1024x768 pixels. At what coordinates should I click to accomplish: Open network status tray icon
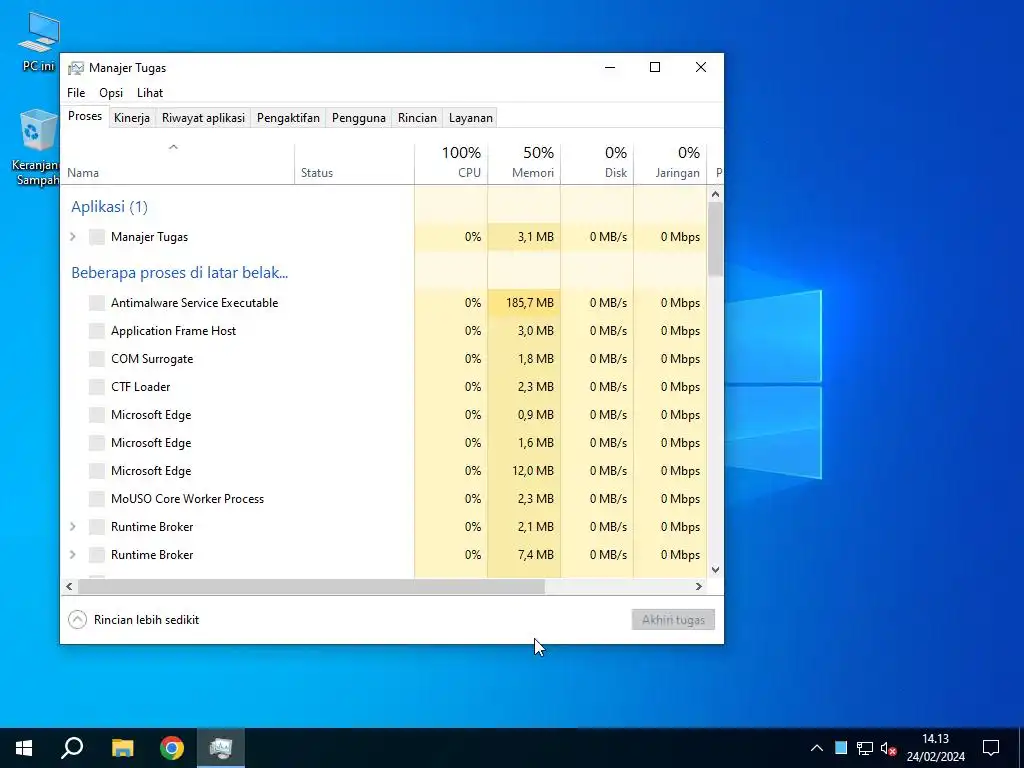pyautogui.click(x=865, y=748)
